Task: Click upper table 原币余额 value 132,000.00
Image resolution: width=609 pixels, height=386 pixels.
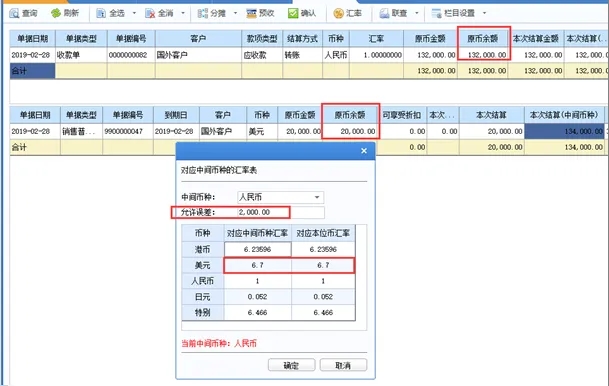Action: tap(483, 55)
